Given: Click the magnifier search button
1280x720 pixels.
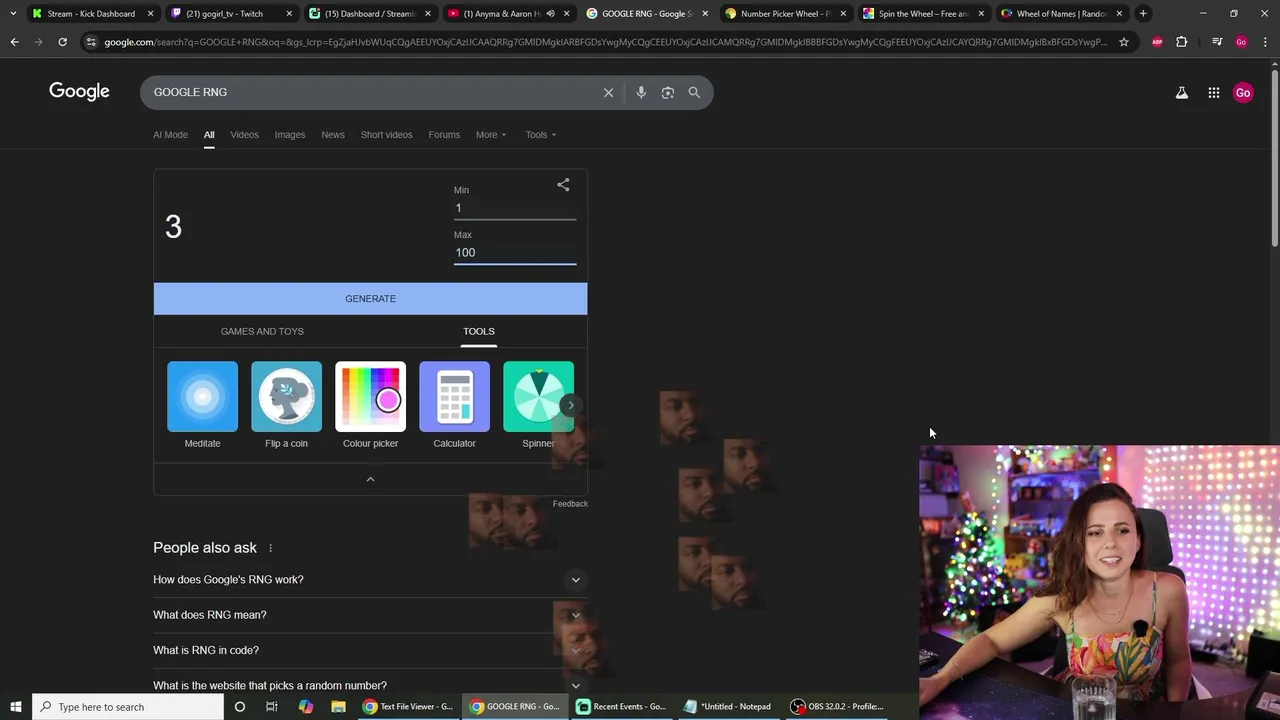Looking at the screenshot, I should click(x=694, y=92).
